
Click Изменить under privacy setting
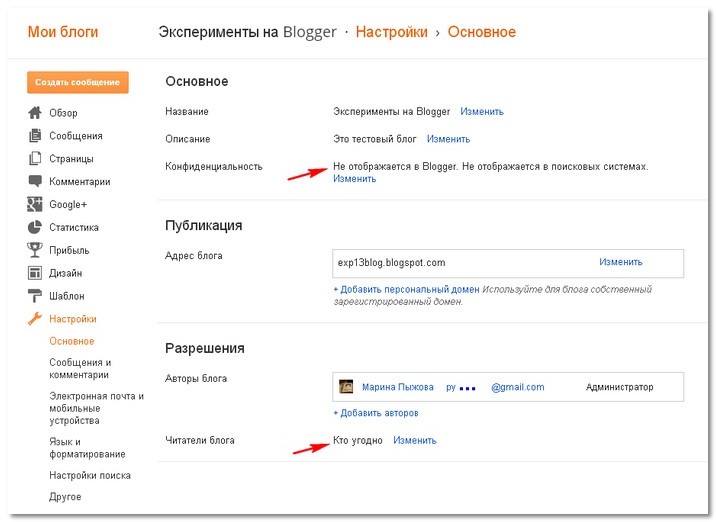pos(354,179)
